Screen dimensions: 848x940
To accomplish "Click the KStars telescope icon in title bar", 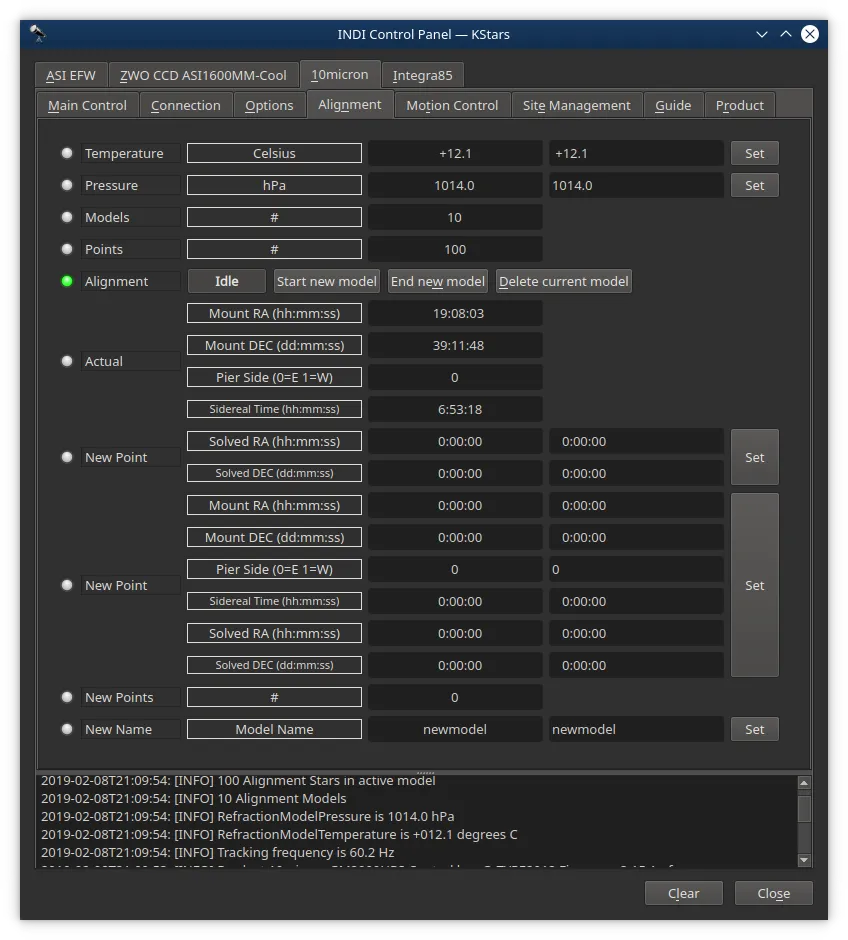I will pos(38,34).
